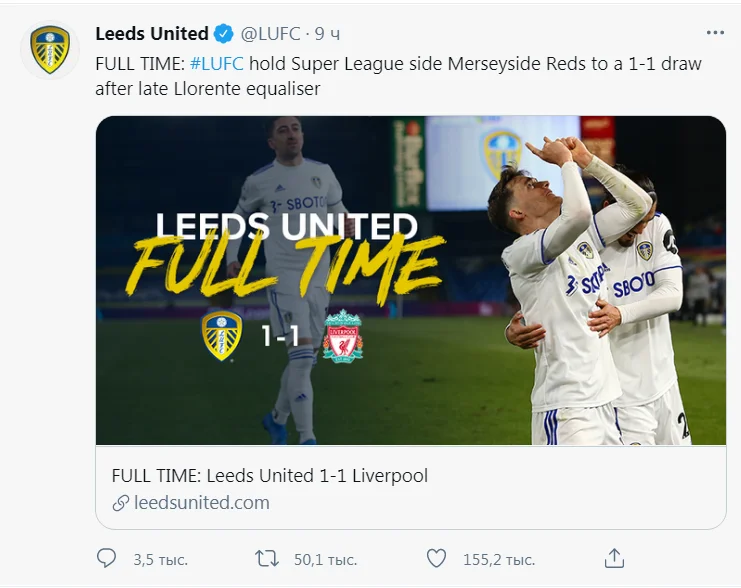
Task: Click the reply speech bubble icon
Action: (107, 558)
